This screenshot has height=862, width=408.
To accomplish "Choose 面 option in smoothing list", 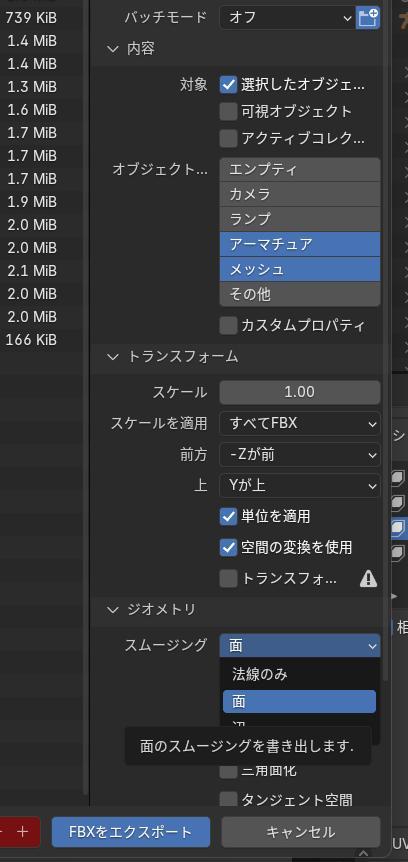I will pos(300,701).
